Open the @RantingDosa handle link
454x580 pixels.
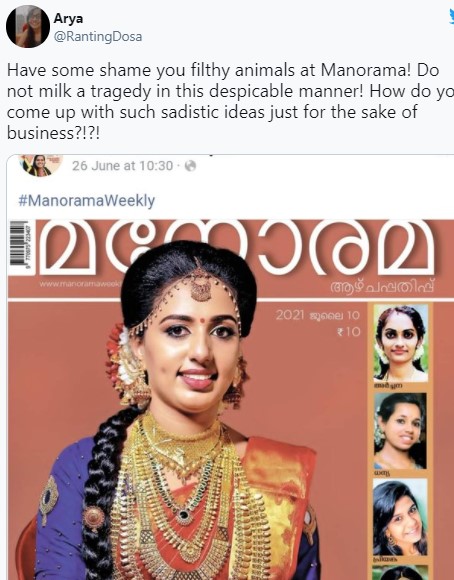[x=98, y=37]
